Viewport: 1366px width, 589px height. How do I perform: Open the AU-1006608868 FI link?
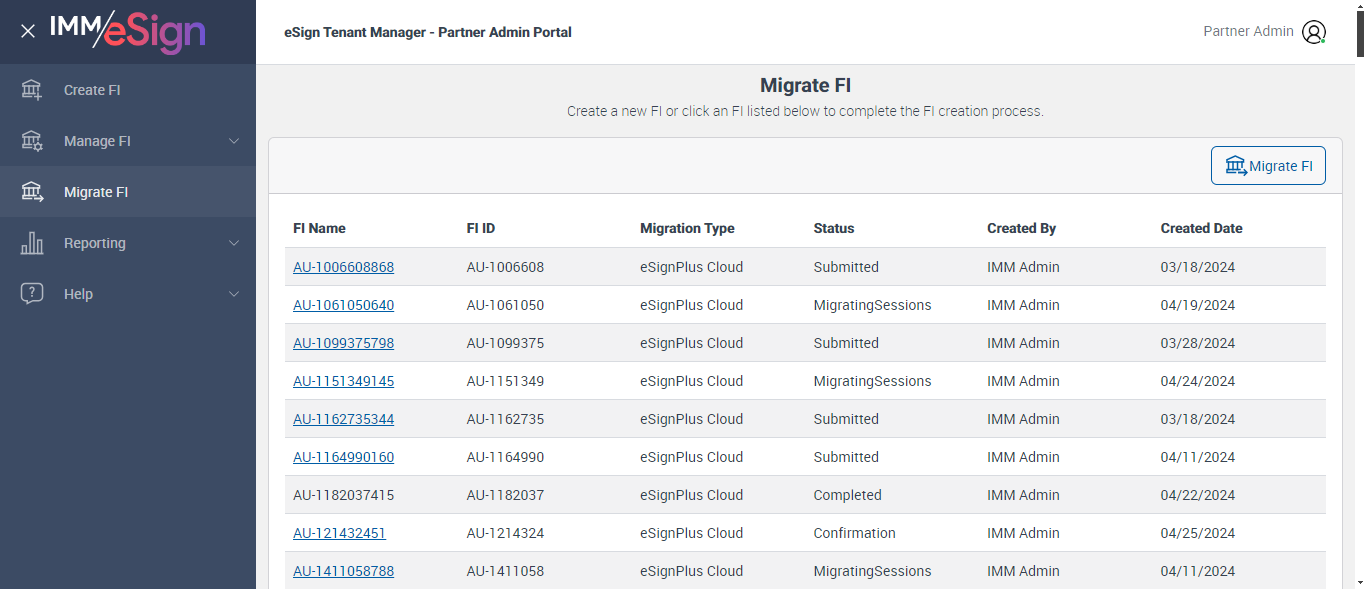[x=343, y=267]
